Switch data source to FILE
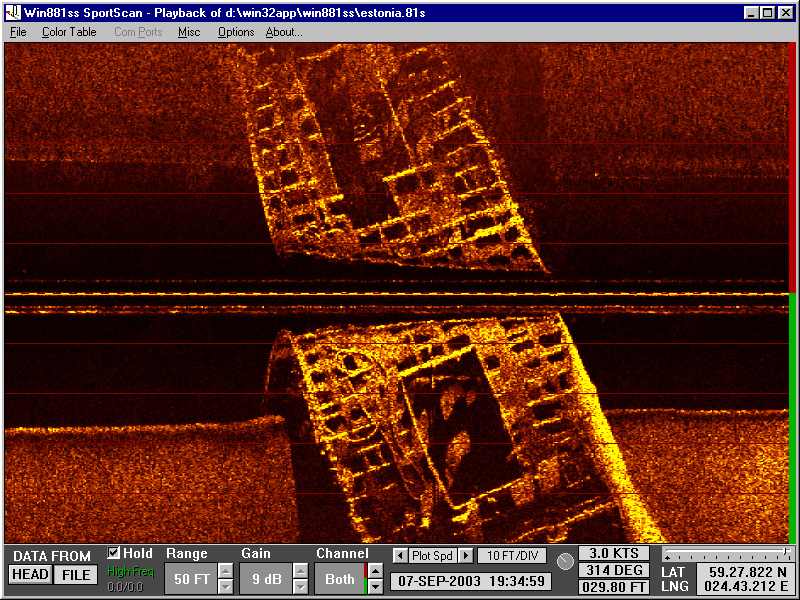Screen dimensions: 800x600 coord(73,575)
